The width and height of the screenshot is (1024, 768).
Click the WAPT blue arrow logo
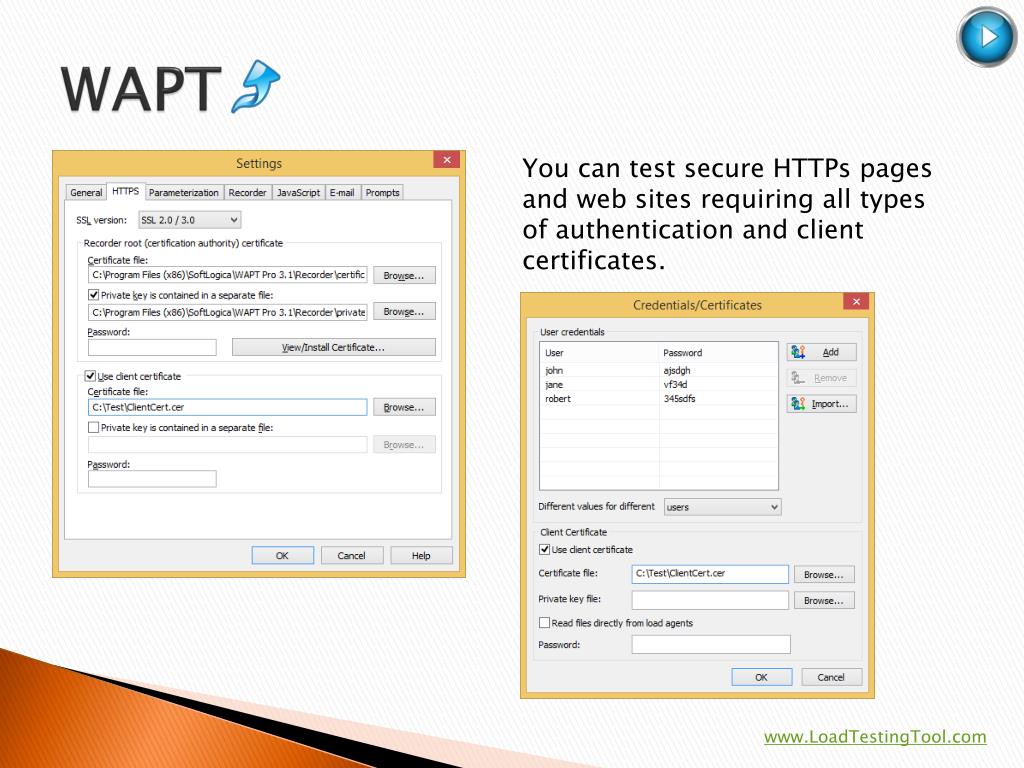click(255, 86)
